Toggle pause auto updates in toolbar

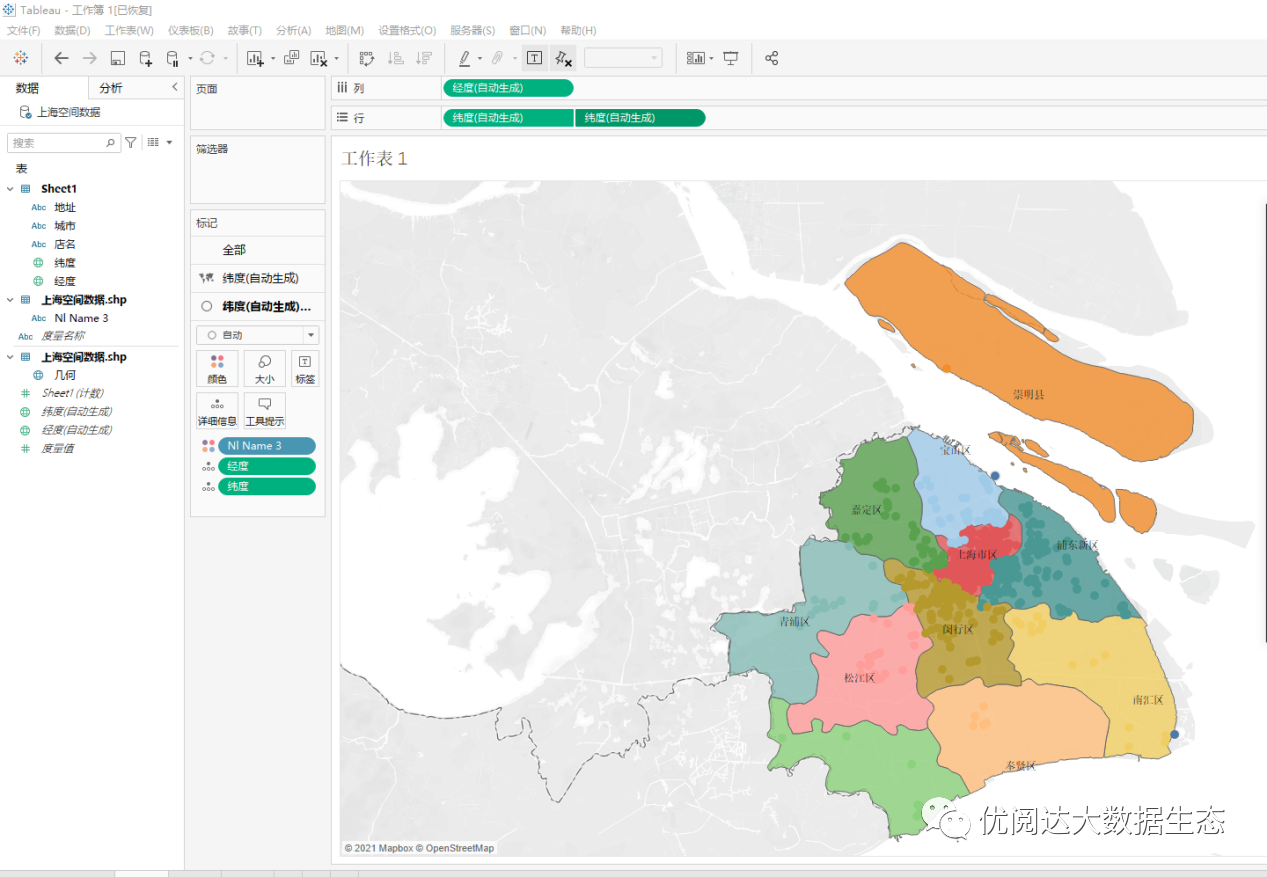point(173,58)
